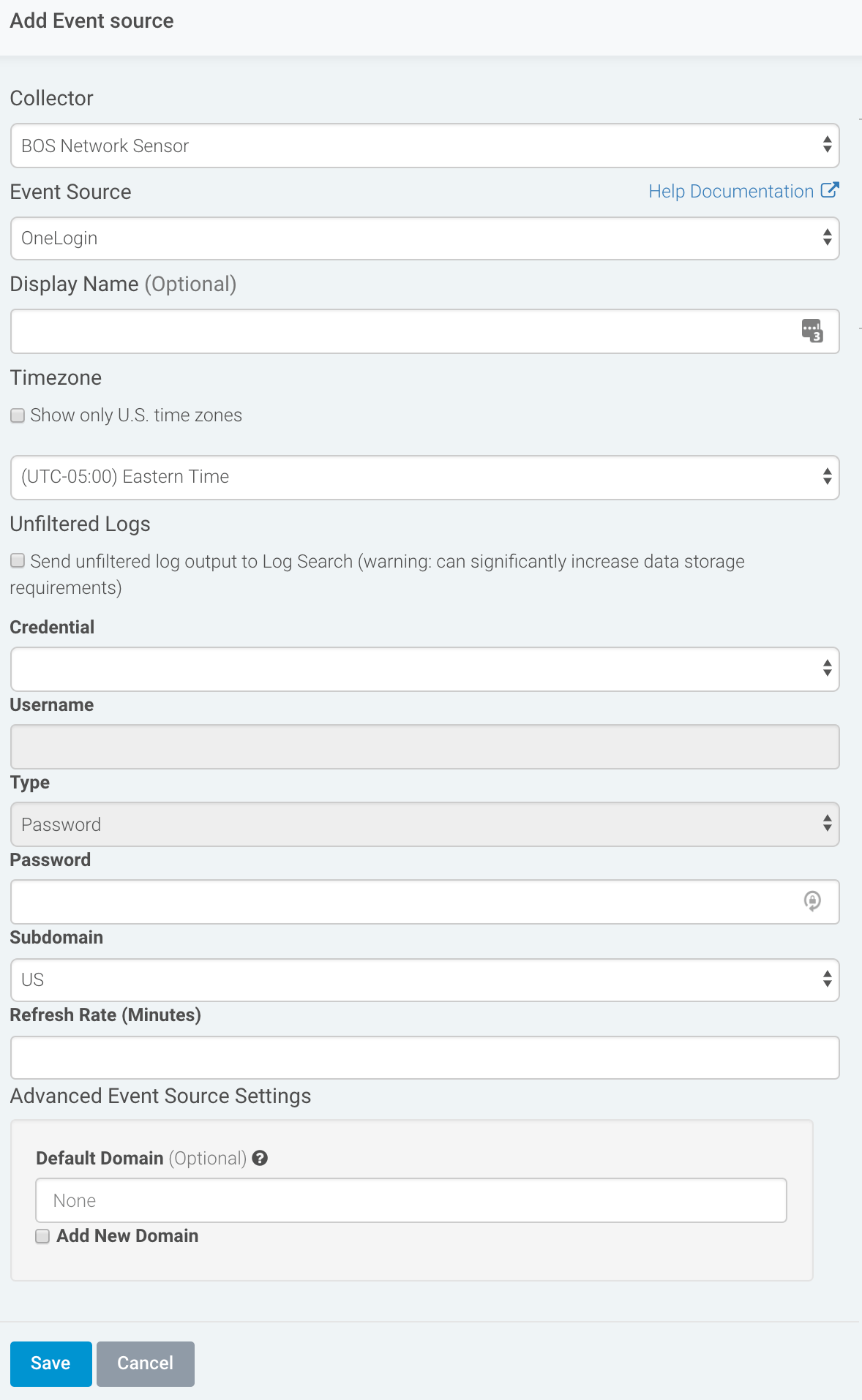The width and height of the screenshot is (862, 1400).
Task: Open the Type dropdown showing Password
Action: click(424, 824)
